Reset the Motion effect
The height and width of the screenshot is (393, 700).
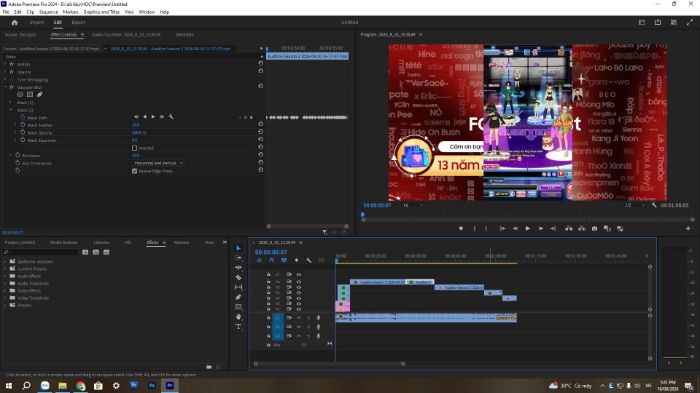click(x=261, y=64)
